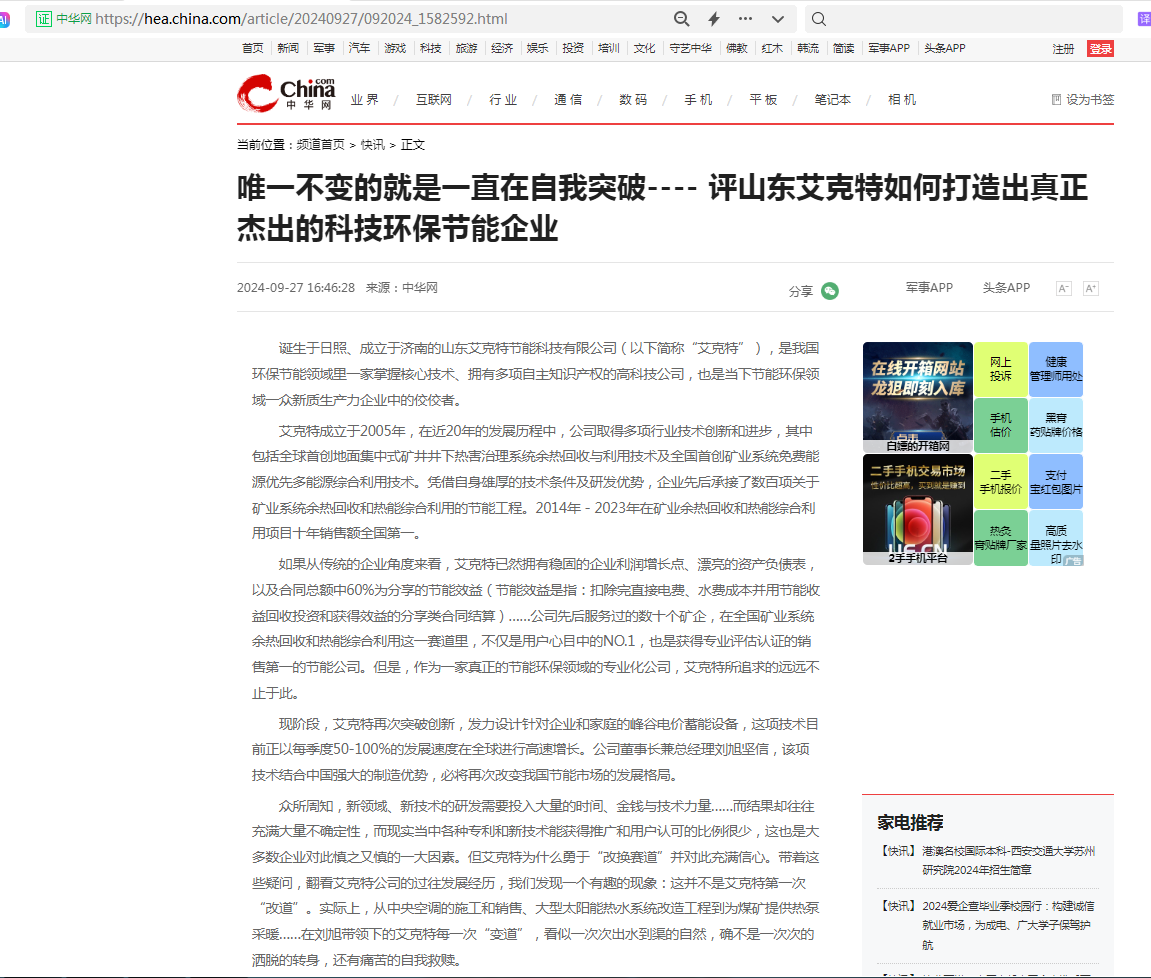Share article via WeChat icon

tap(829, 291)
